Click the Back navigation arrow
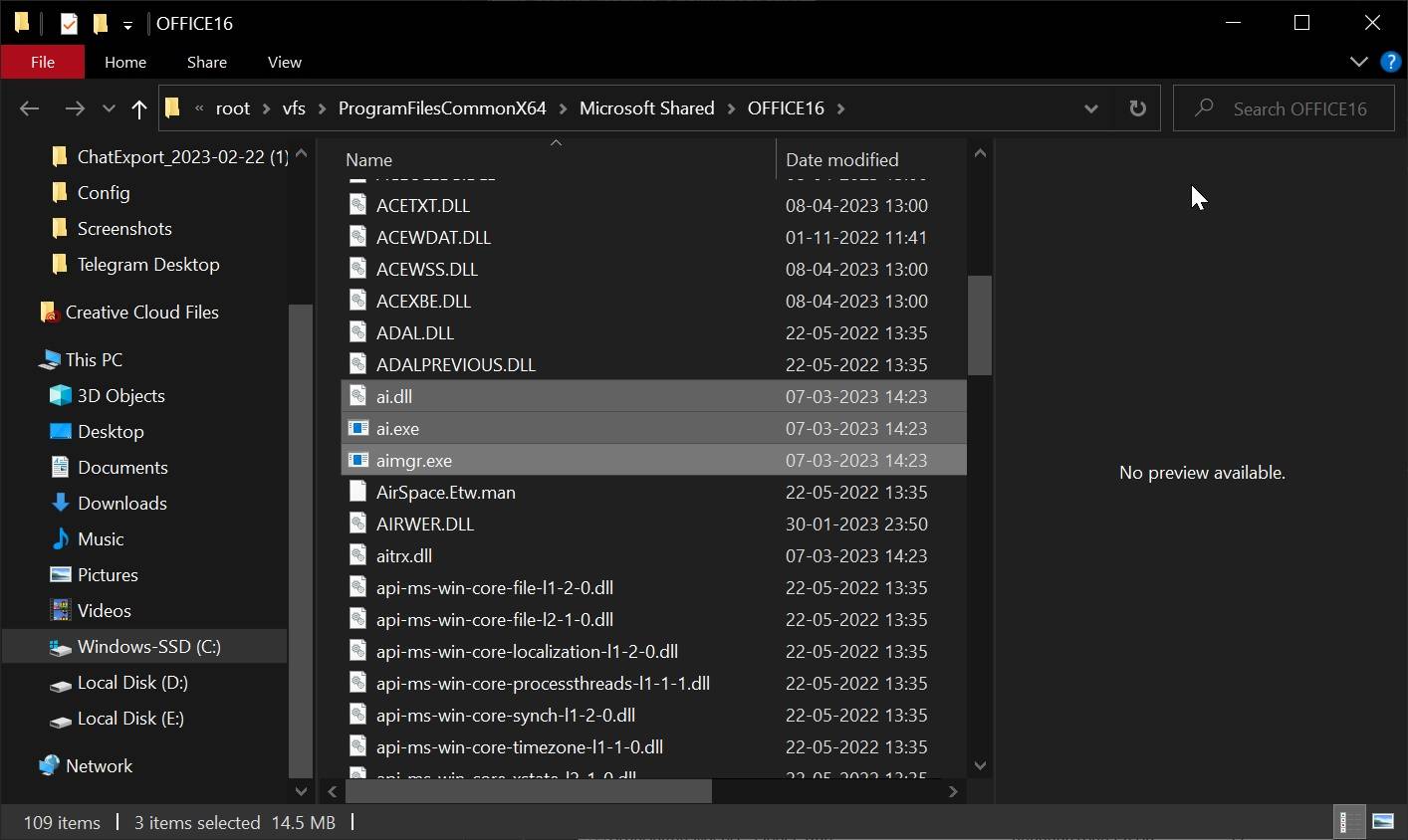1408x840 pixels. click(x=29, y=108)
